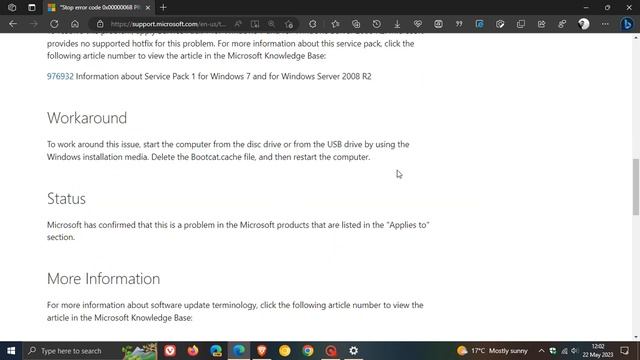Add this page to favorites
The width and height of the screenshot is (640, 360).
(289, 24)
